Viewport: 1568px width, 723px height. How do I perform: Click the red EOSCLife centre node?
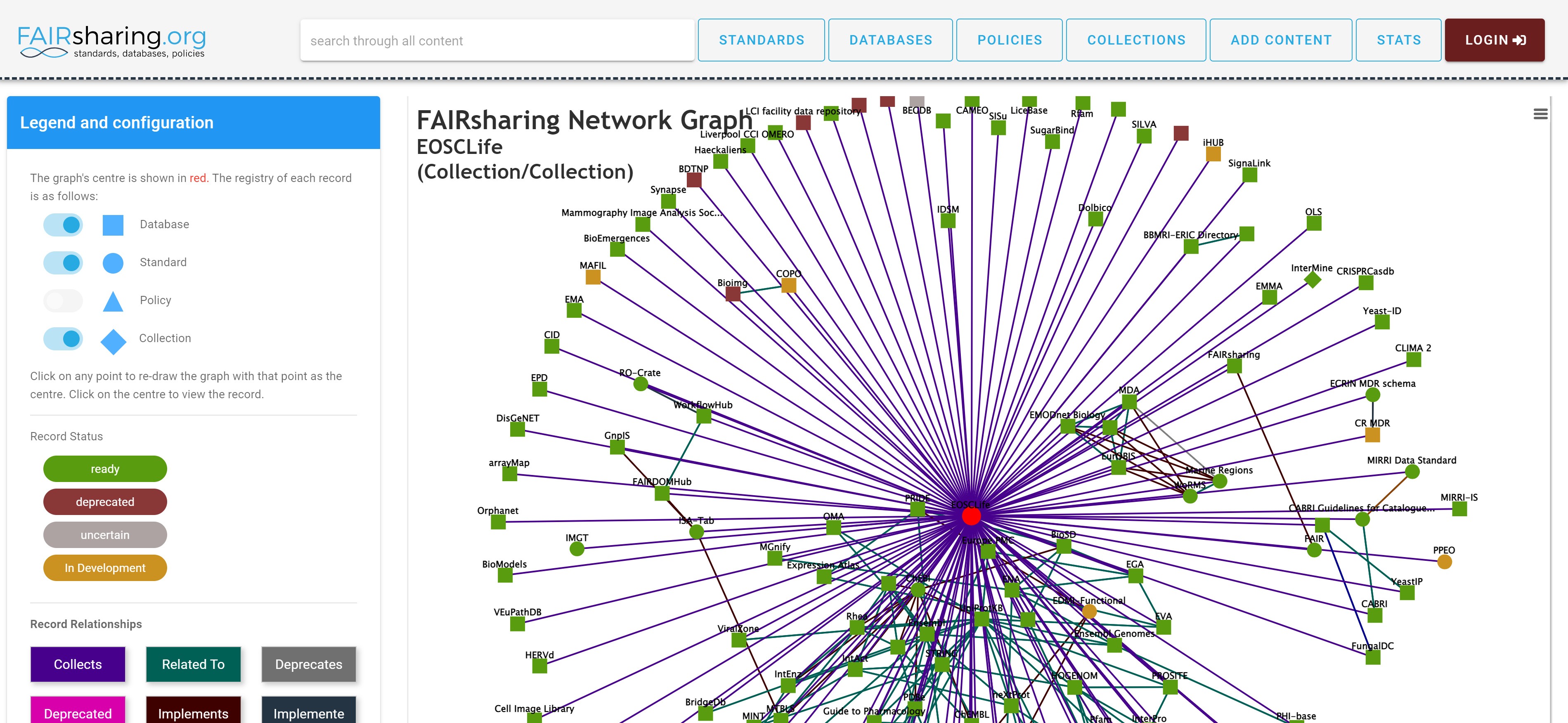(x=971, y=516)
